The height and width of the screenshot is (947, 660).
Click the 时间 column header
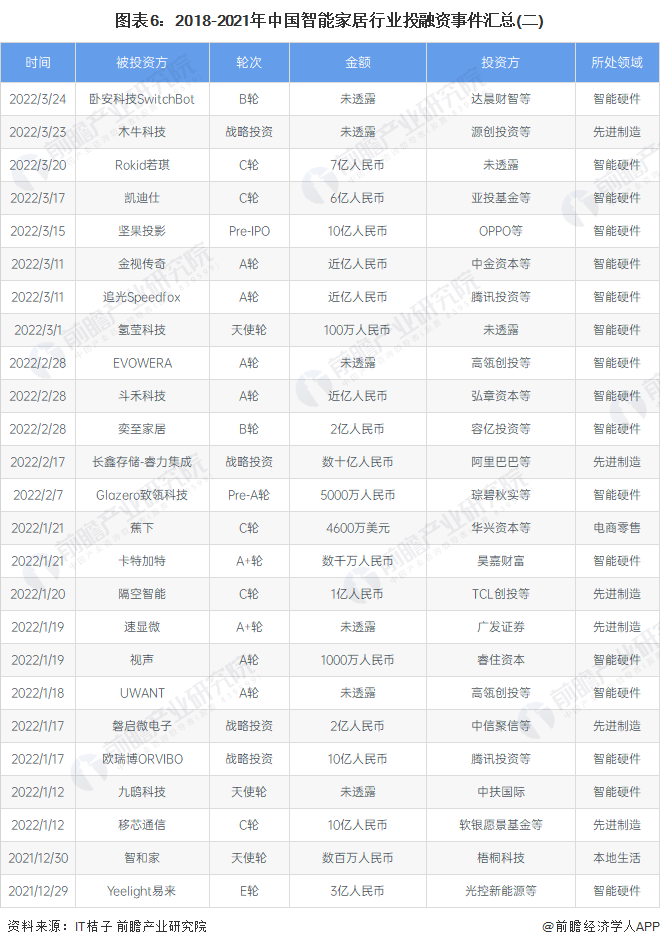(x=38, y=62)
